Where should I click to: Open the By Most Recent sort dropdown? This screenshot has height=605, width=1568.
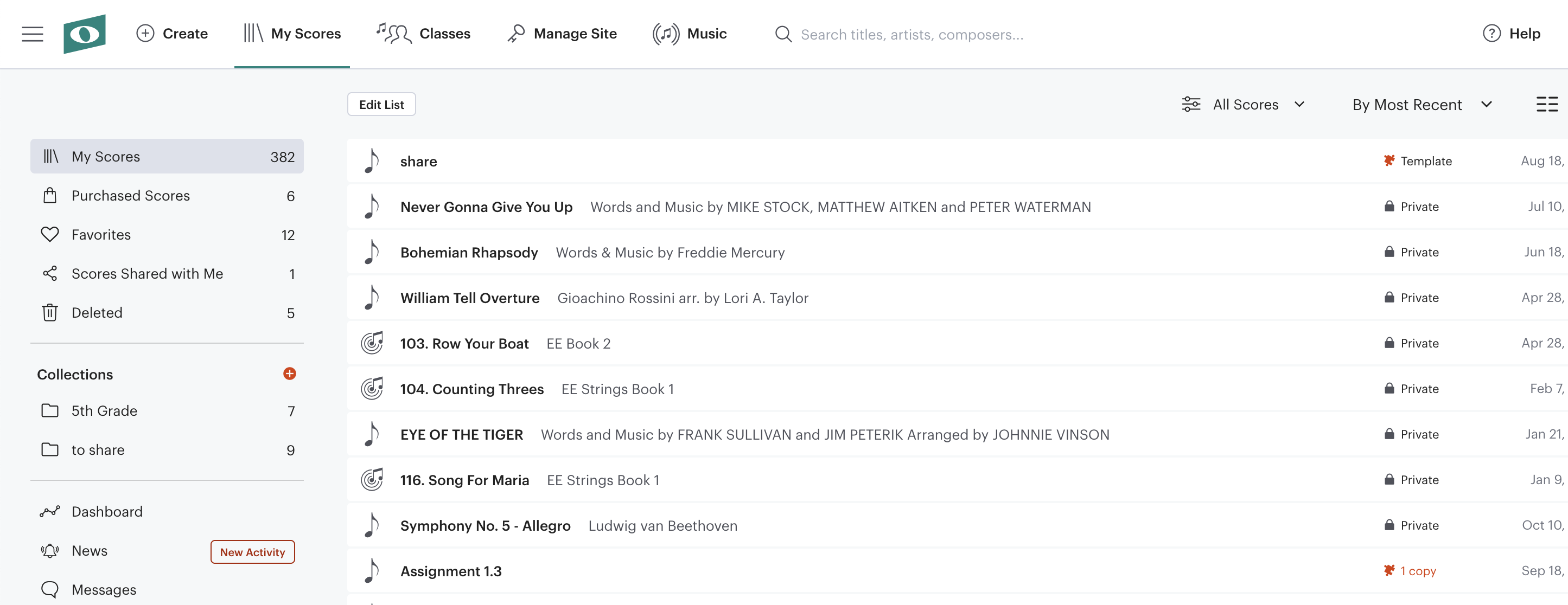(x=1422, y=105)
